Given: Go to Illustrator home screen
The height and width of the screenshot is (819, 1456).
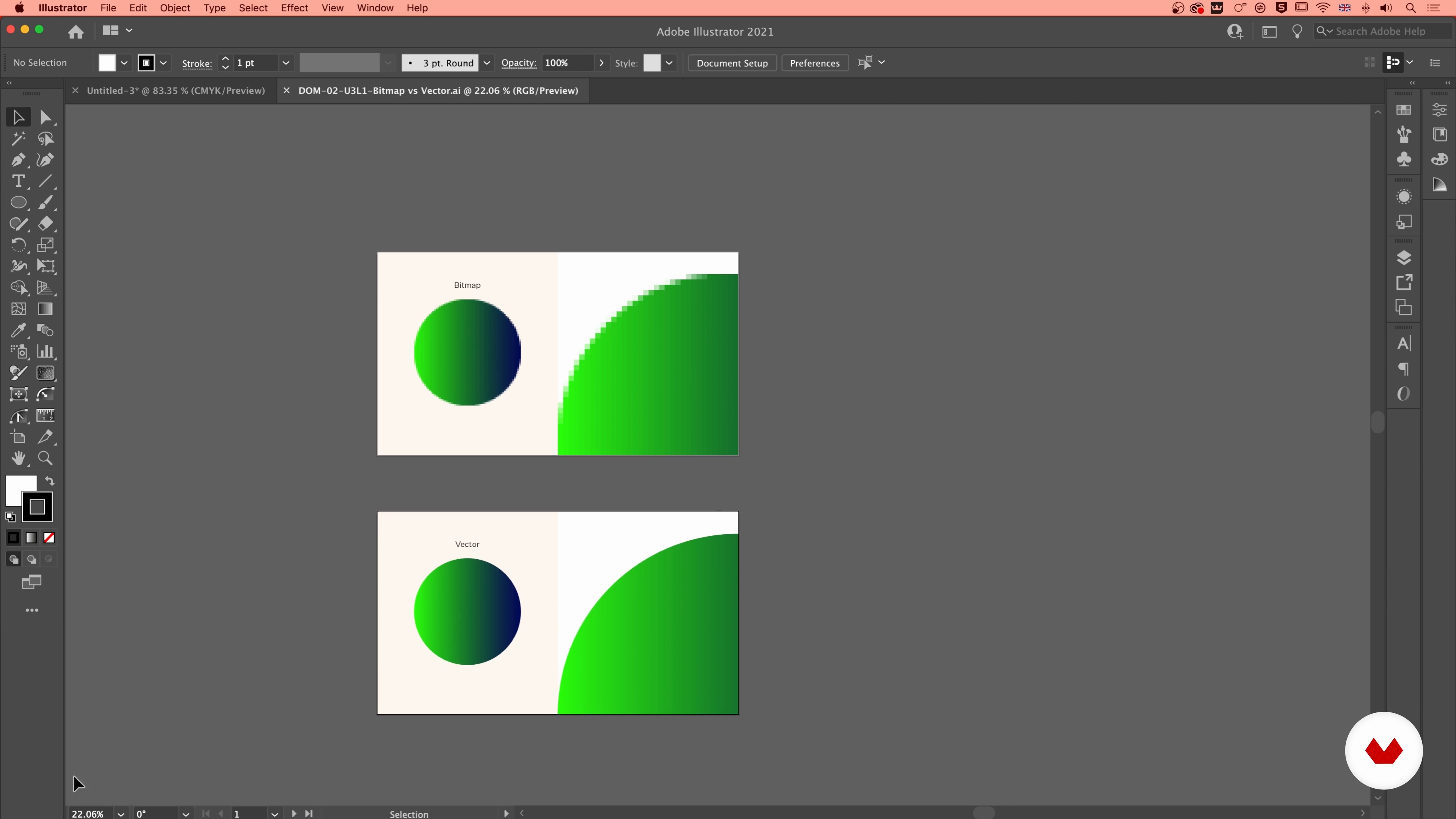Looking at the screenshot, I should [x=76, y=31].
